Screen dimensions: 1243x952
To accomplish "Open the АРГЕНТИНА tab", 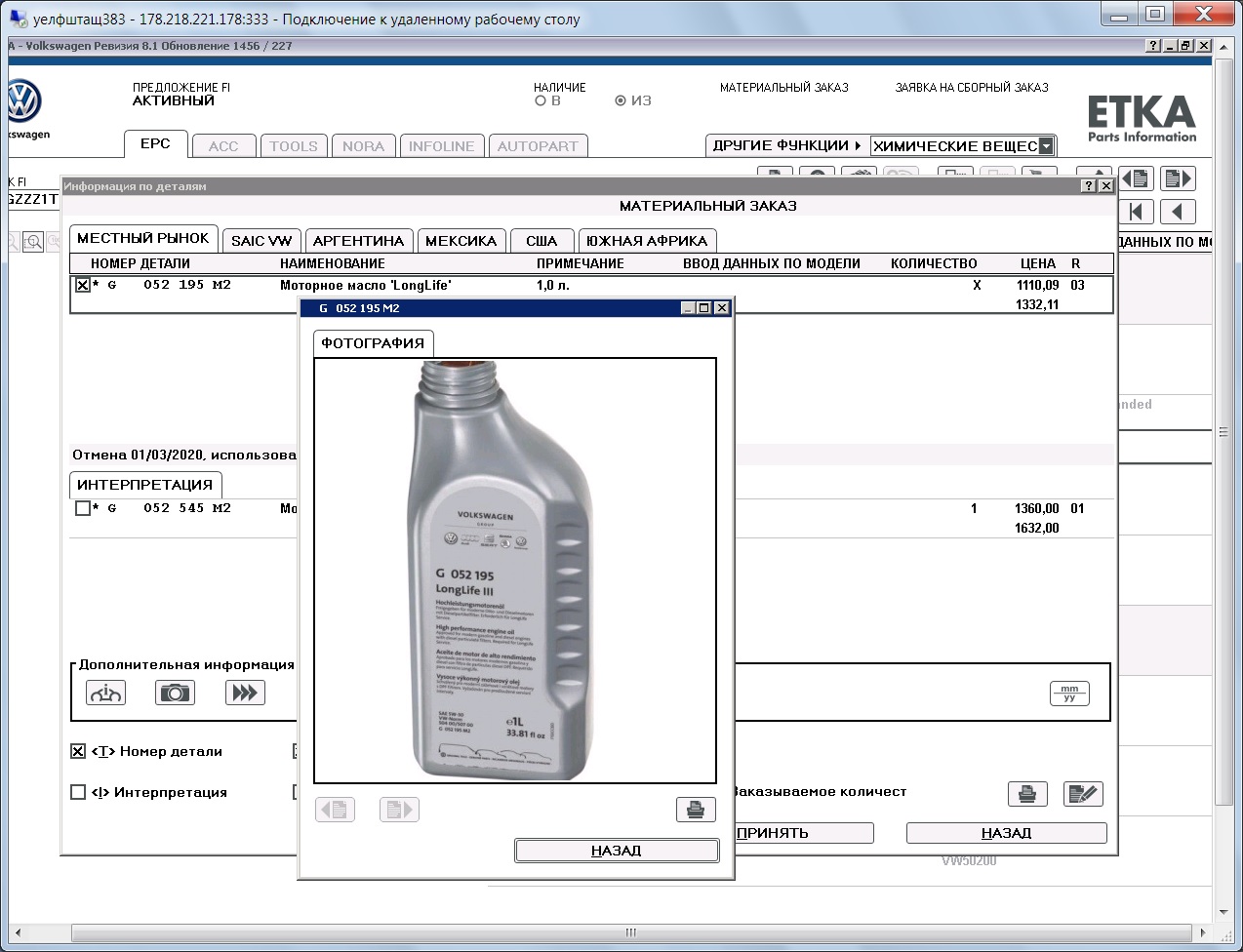I will pos(358,241).
